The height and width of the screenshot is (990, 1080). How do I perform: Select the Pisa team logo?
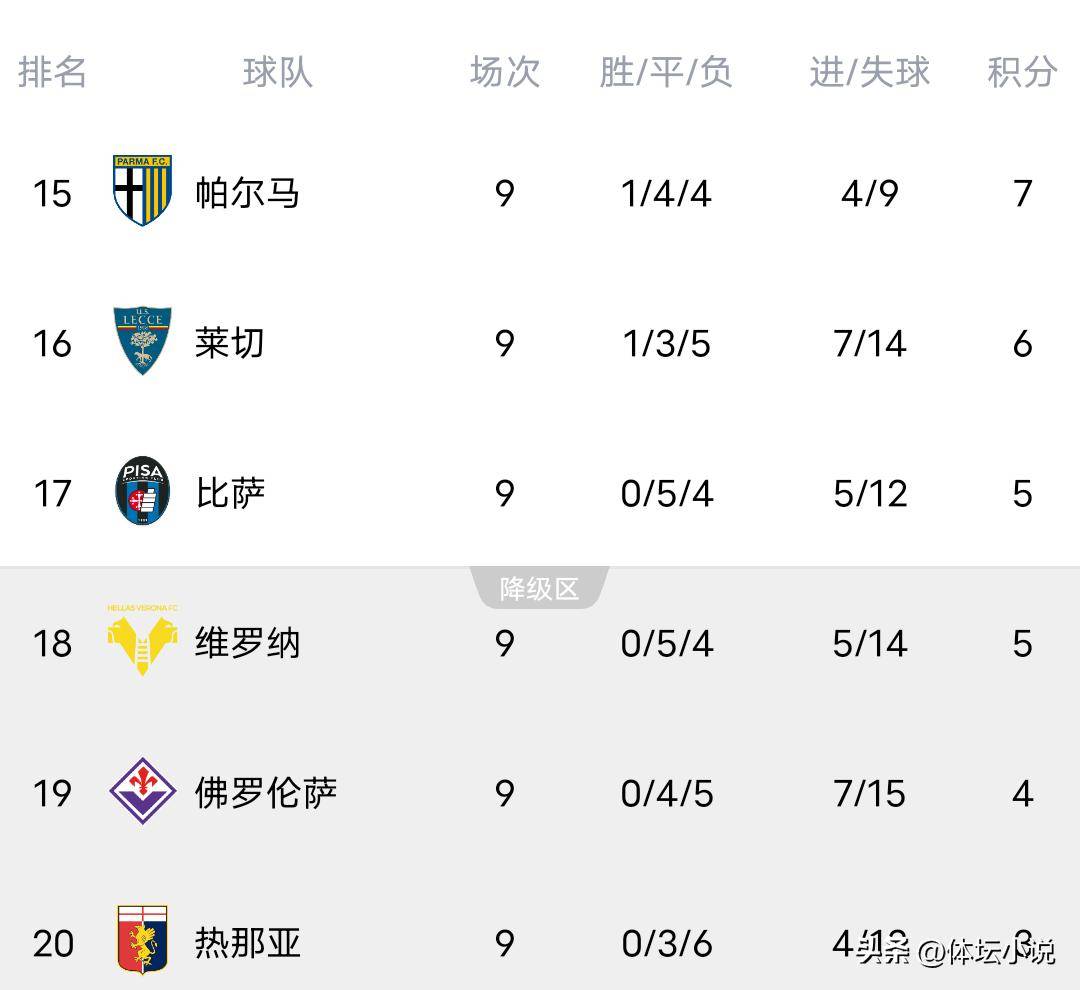coord(141,492)
